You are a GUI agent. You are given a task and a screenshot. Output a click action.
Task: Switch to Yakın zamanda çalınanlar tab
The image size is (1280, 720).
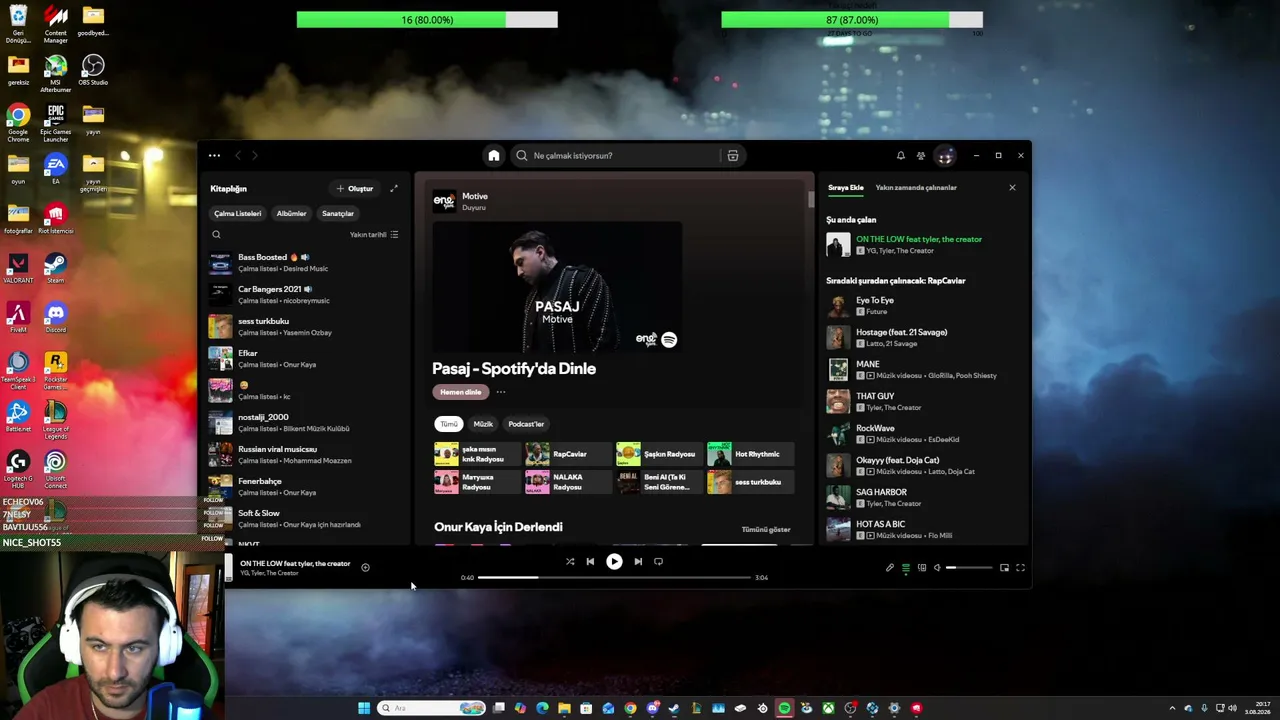point(916,187)
